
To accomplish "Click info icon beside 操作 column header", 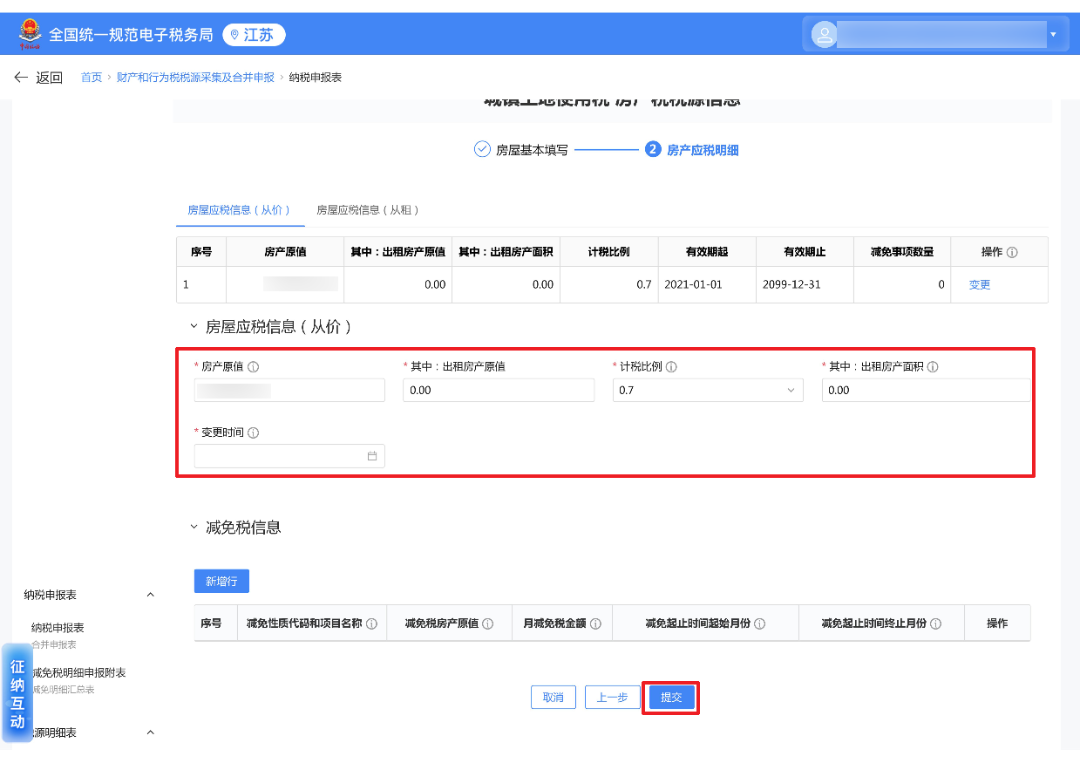I will pyautogui.click(x=1012, y=252).
